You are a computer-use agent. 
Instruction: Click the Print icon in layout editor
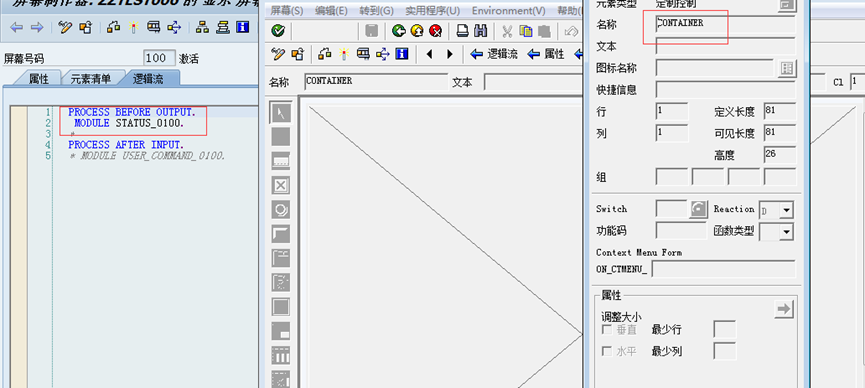point(462,31)
